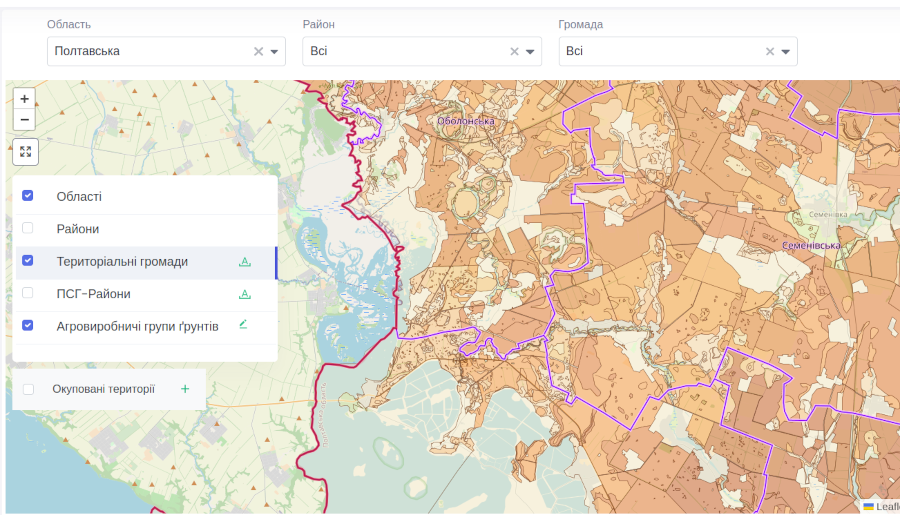The image size is (900, 515).
Task: Zoom out on the map
Action: coord(25,120)
